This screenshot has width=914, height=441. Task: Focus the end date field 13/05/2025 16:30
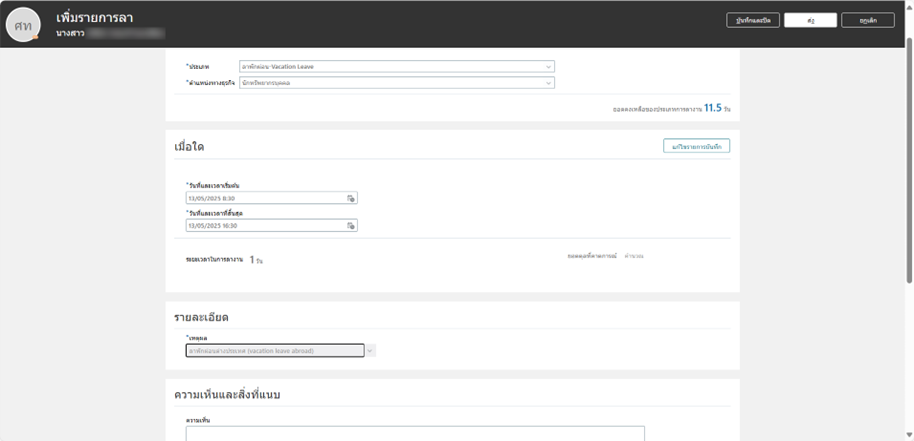pyautogui.click(x=265, y=226)
